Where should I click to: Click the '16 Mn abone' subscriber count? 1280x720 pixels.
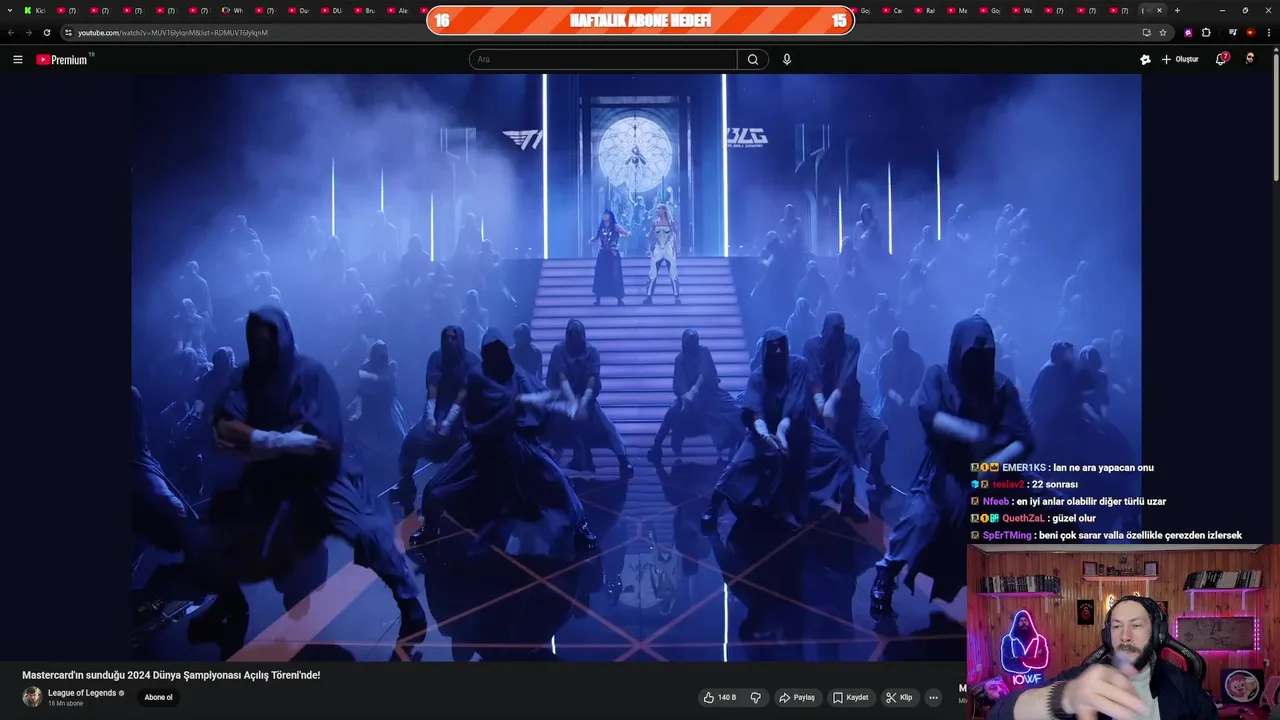coord(65,704)
